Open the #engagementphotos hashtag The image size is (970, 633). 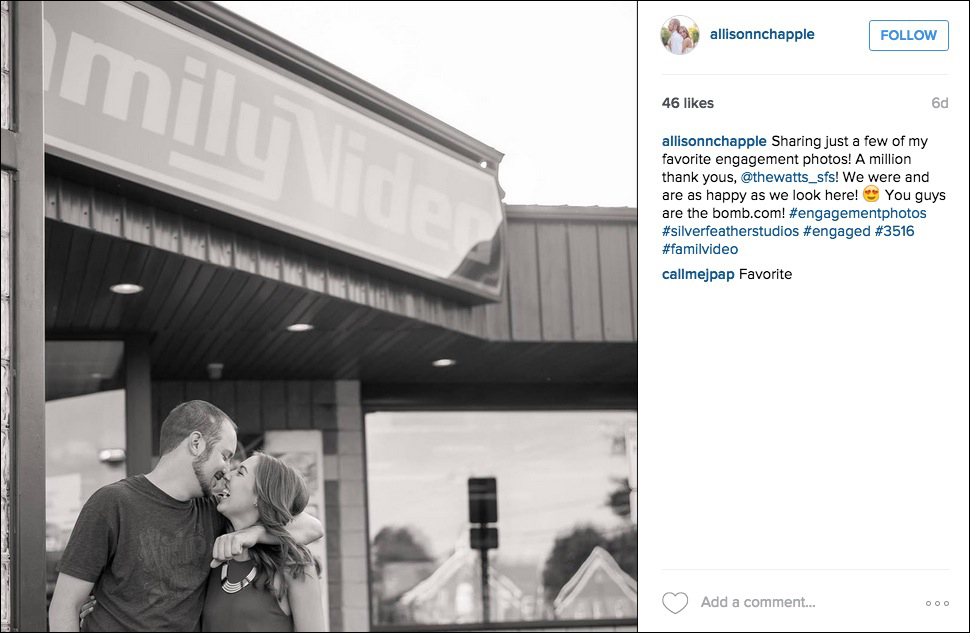(857, 213)
